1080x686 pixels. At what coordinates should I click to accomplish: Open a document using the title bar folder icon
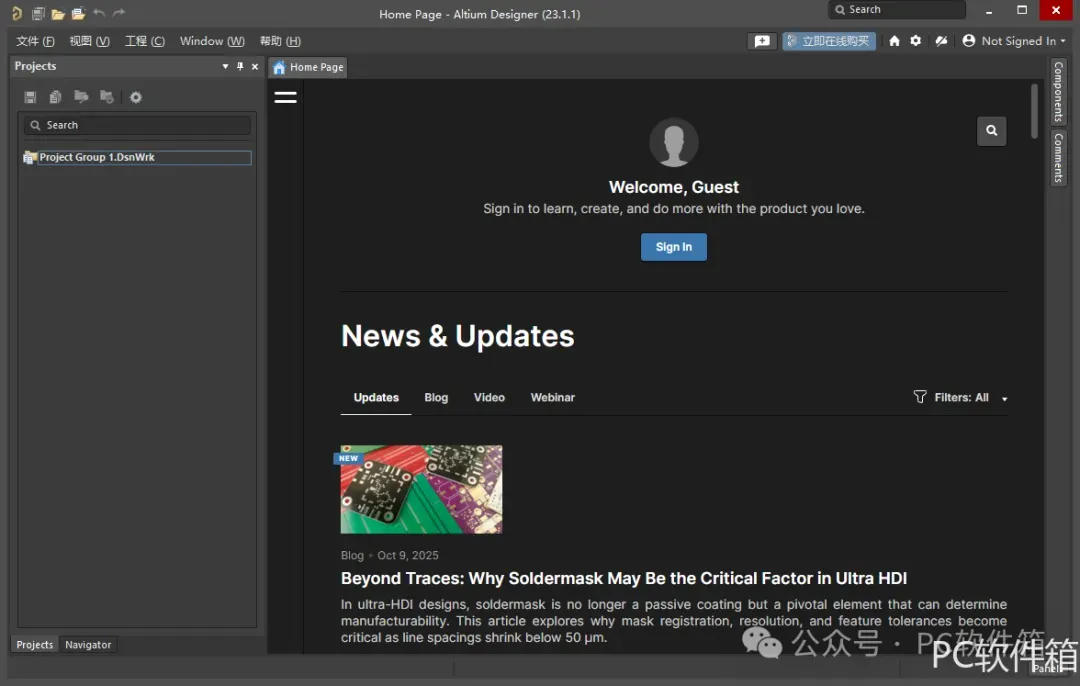coord(58,13)
